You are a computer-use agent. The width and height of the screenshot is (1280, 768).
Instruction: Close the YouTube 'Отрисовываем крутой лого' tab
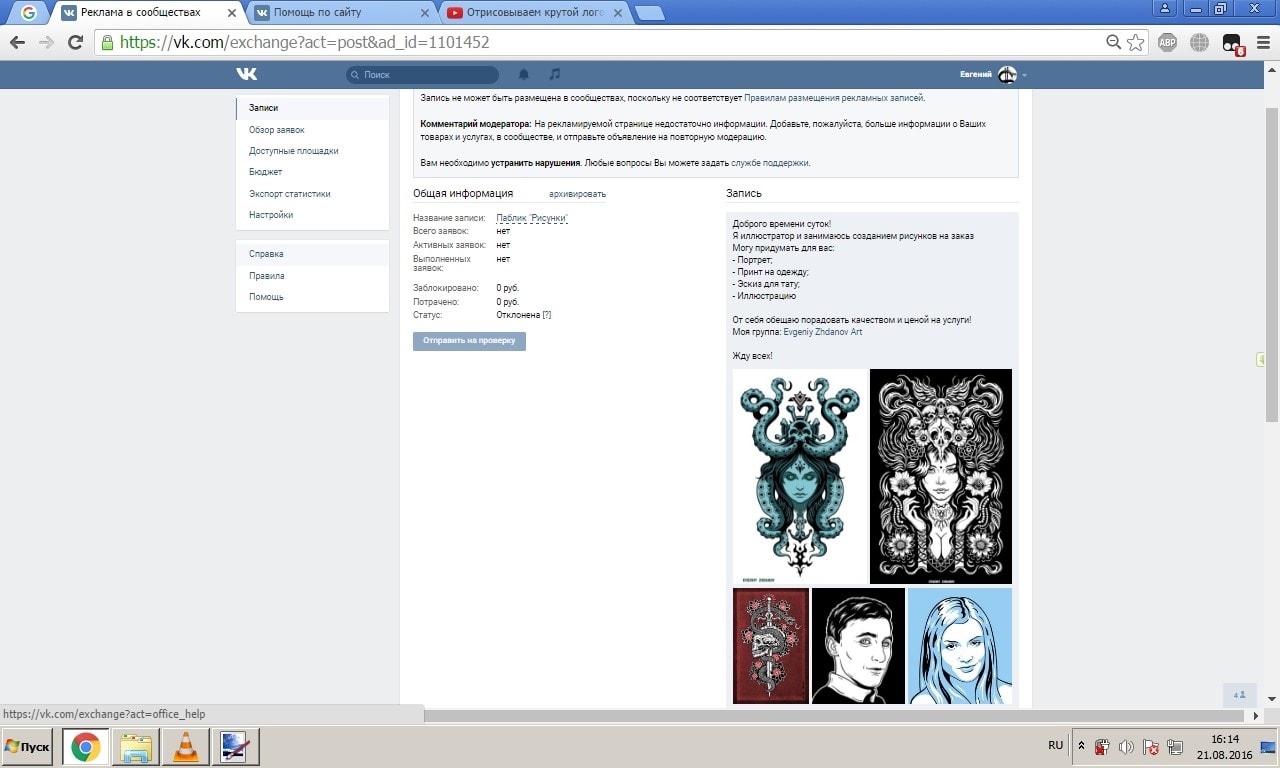[618, 13]
